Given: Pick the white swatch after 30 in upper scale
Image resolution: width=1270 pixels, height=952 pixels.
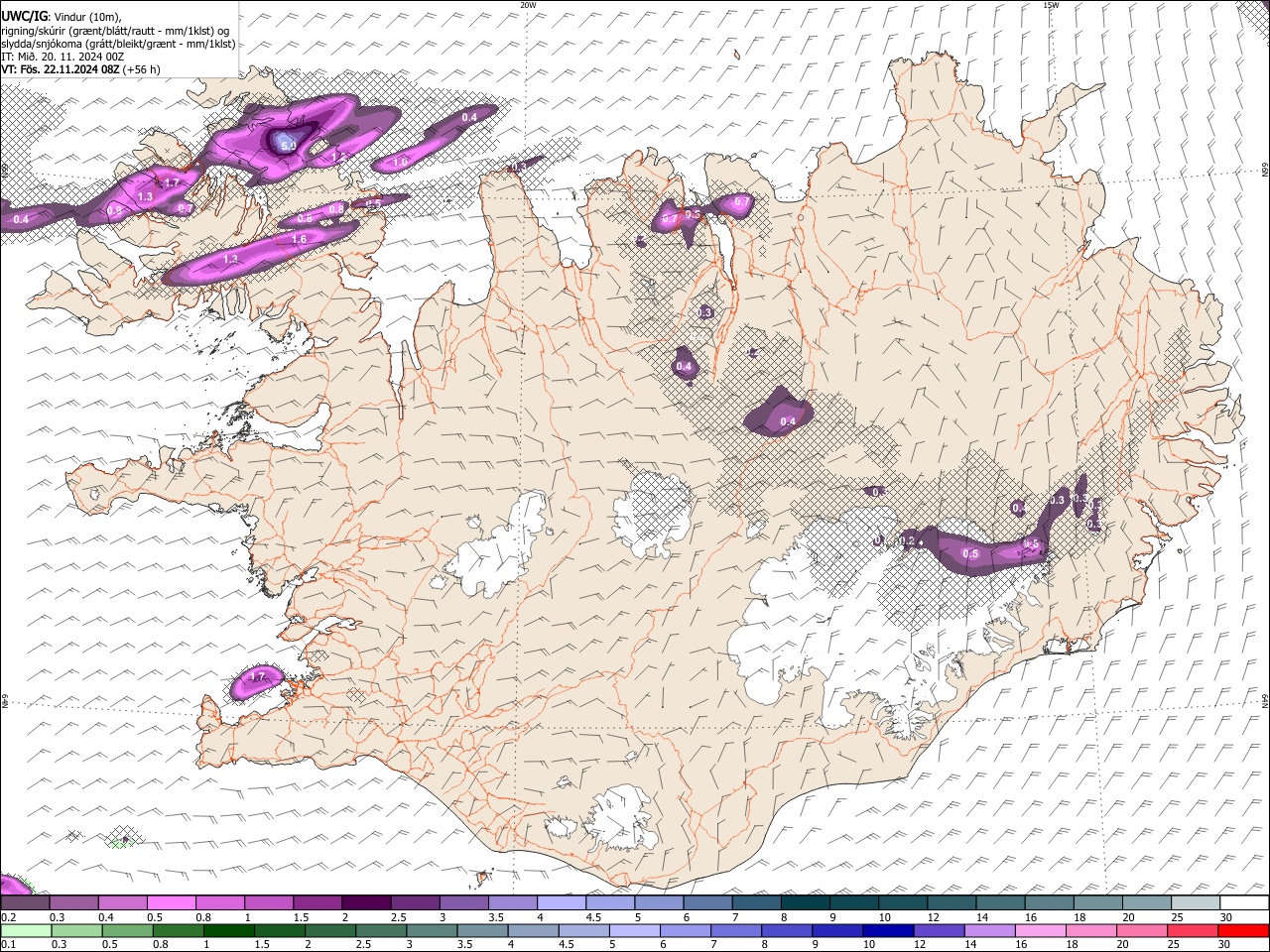Looking at the screenshot, I should pos(1245,902).
